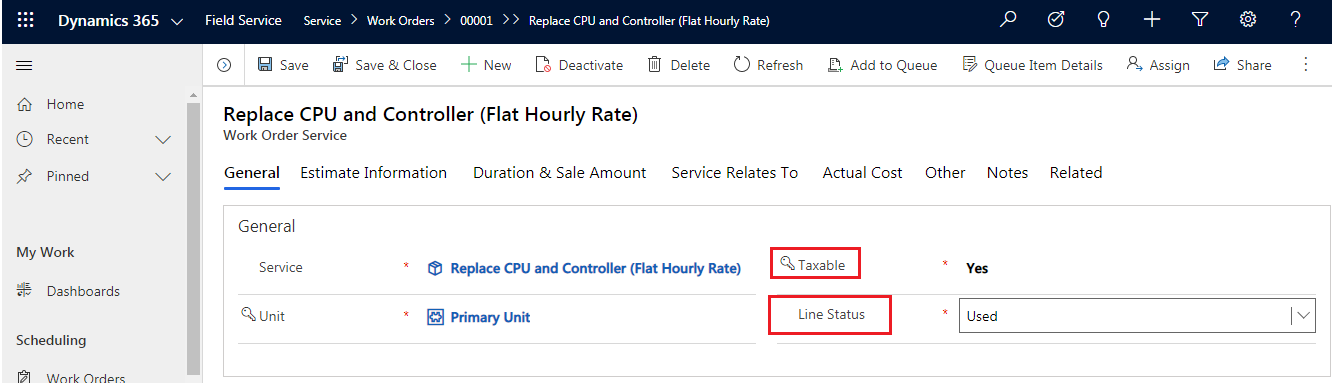Open the advanced find funnel icon

[x=1200, y=19]
